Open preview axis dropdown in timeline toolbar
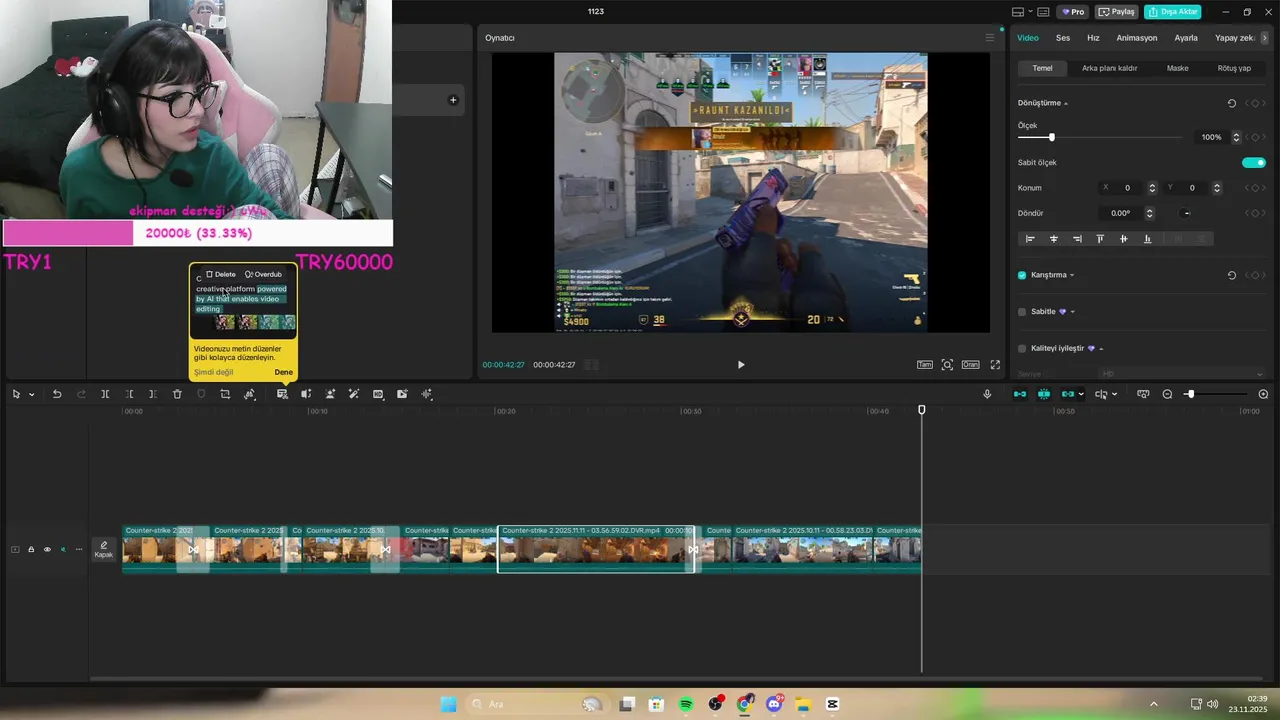This screenshot has height=720, width=1280. (x=1081, y=394)
